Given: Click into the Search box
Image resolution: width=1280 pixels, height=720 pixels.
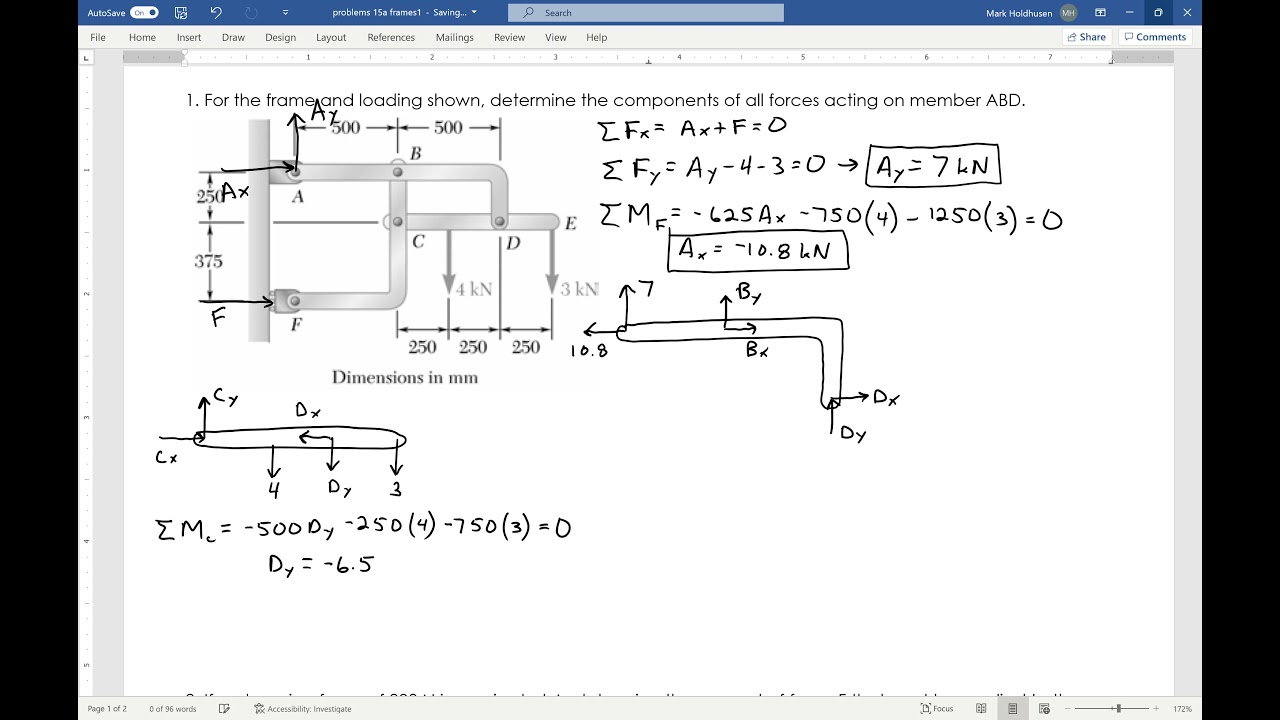Looking at the screenshot, I should 646,13.
